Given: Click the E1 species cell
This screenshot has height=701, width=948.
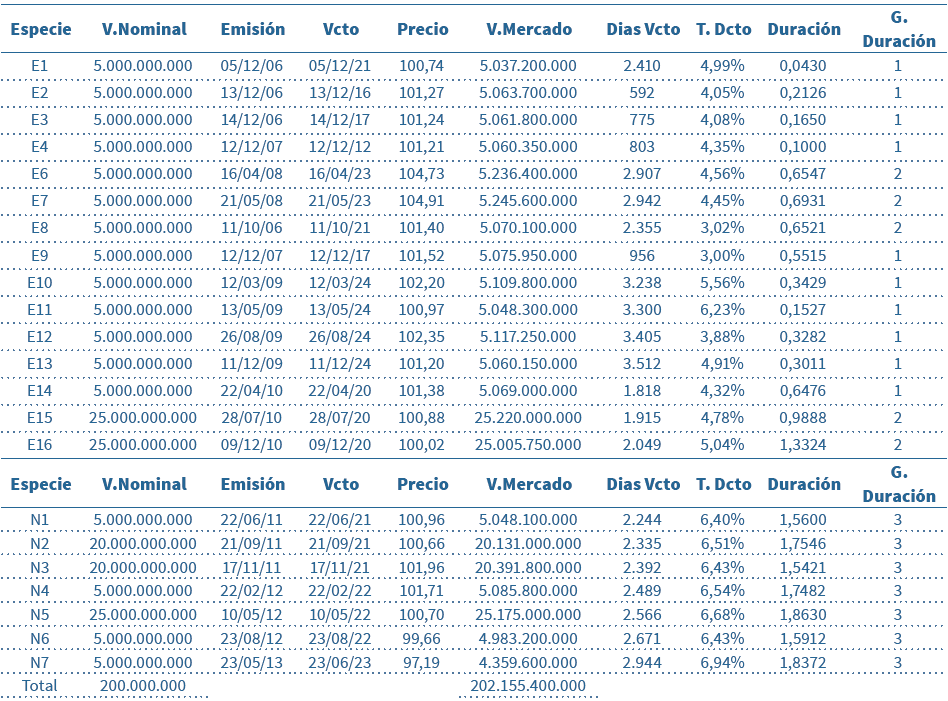Looking at the screenshot, I should pos(40,66).
